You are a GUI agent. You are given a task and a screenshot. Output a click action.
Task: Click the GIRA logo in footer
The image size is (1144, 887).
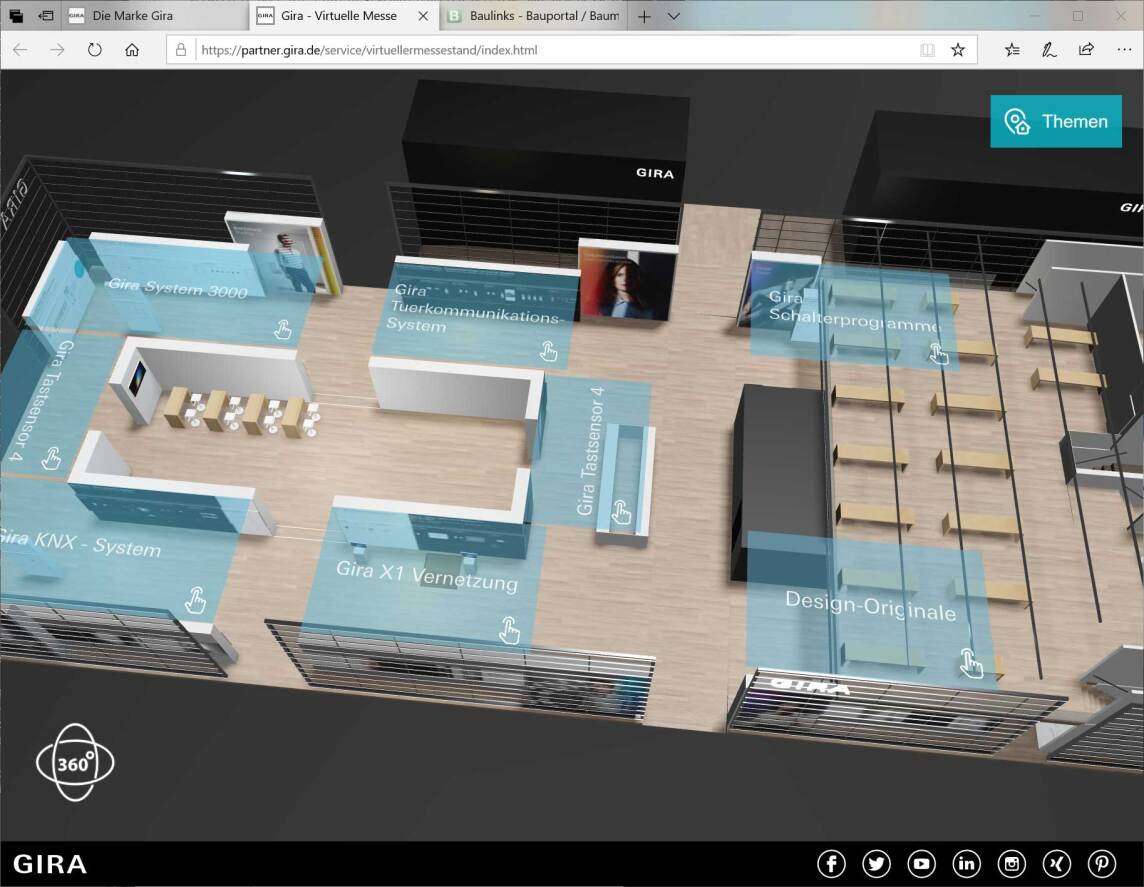click(x=50, y=864)
